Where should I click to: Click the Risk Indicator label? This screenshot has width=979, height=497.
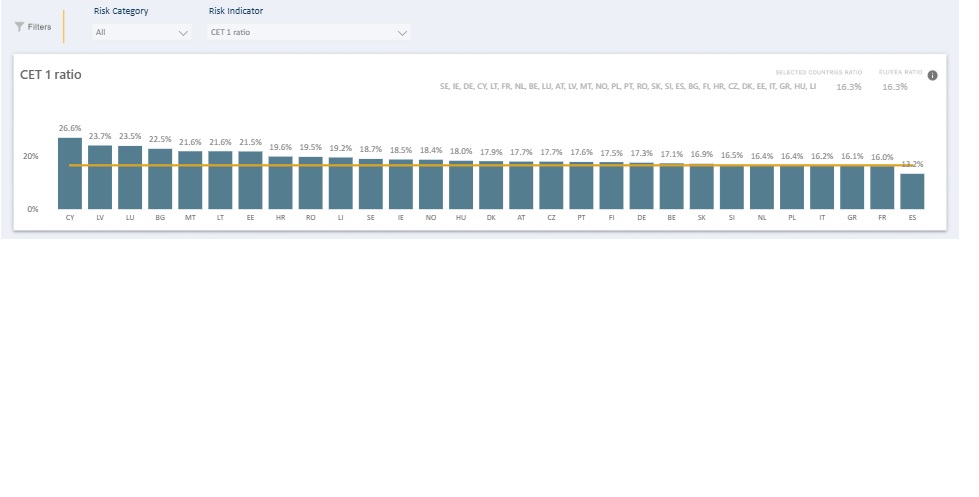click(235, 11)
